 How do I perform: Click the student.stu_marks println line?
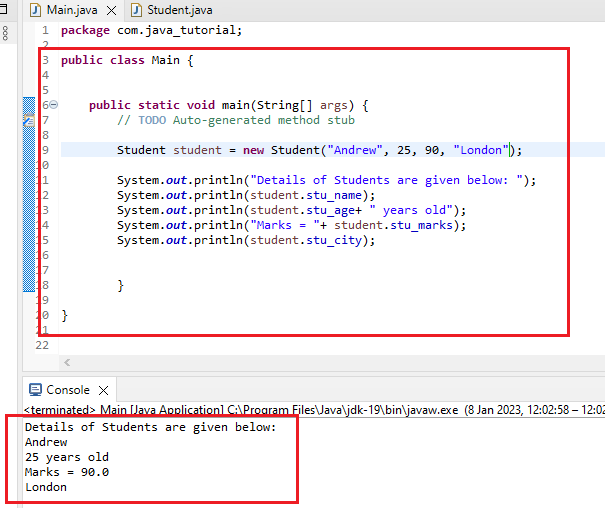coord(291,225)
